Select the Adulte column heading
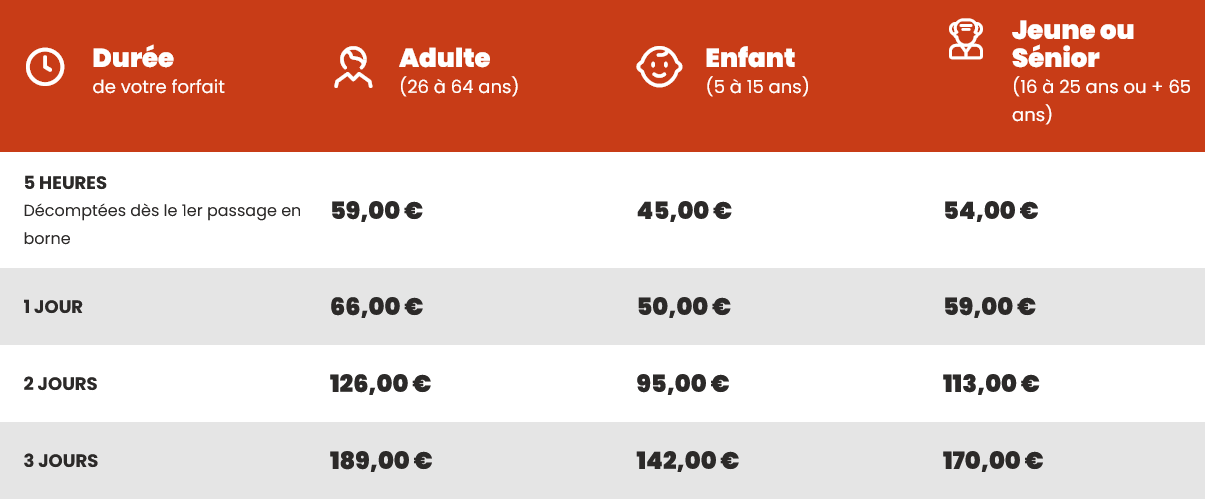Viewport: 1205px width, 499px height. [445, 57]
